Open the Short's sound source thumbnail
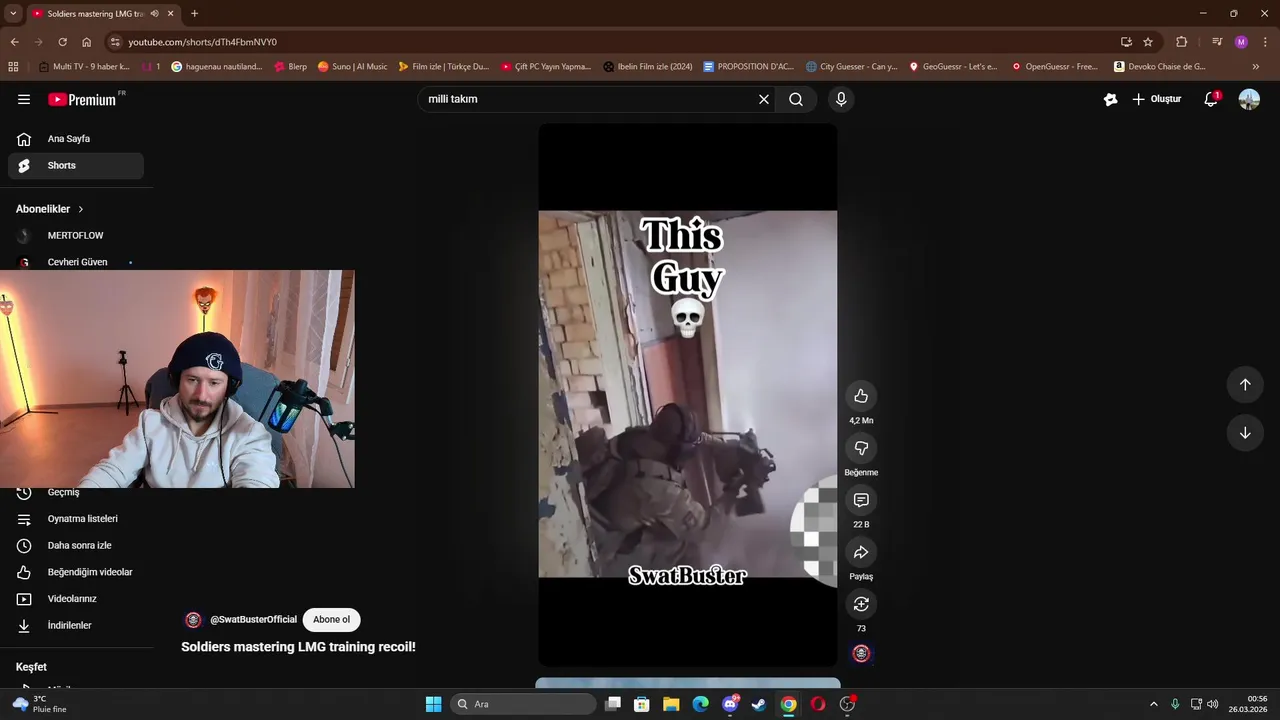Viewport: 1280px width, 720px height. 861,653
